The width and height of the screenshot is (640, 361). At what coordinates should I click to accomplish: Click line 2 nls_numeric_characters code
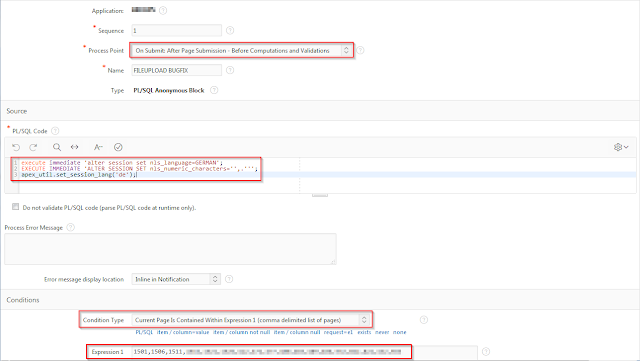click(139, 169)
